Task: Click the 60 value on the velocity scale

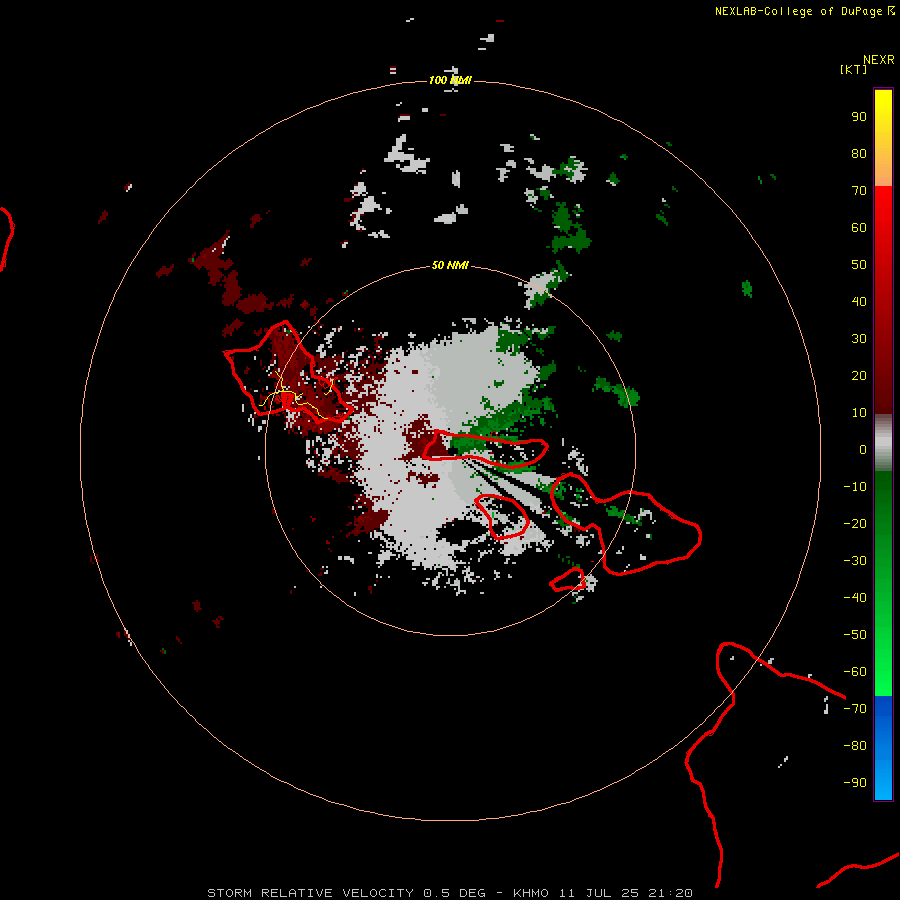Action: 859,228
